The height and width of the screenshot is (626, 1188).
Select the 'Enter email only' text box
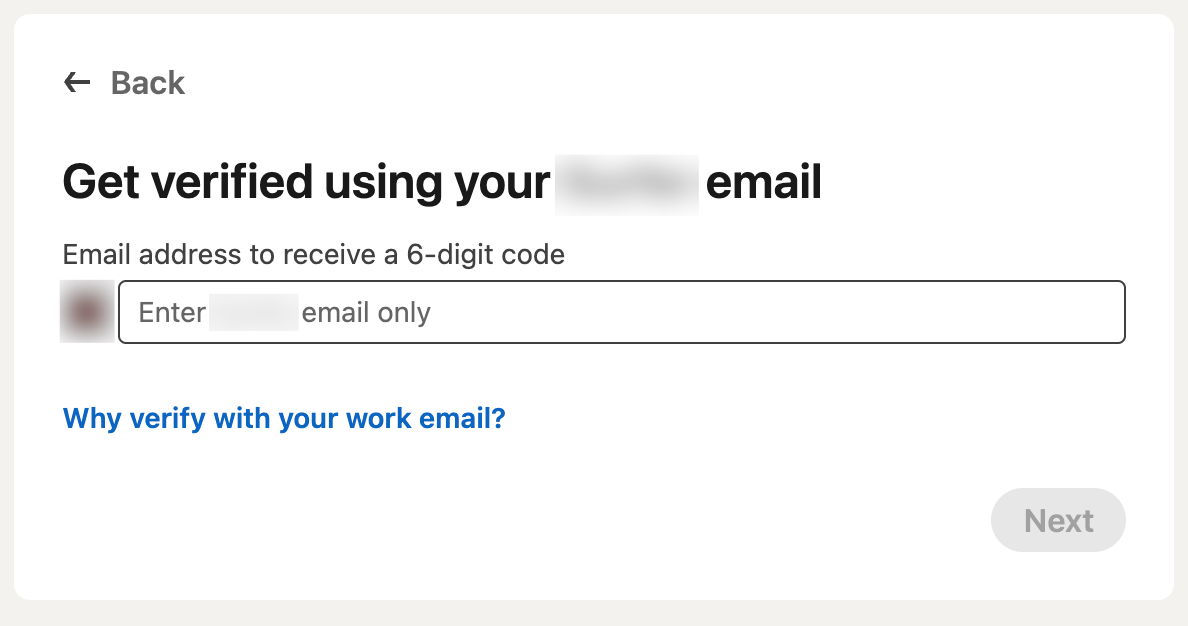click(x=622, y=312)
